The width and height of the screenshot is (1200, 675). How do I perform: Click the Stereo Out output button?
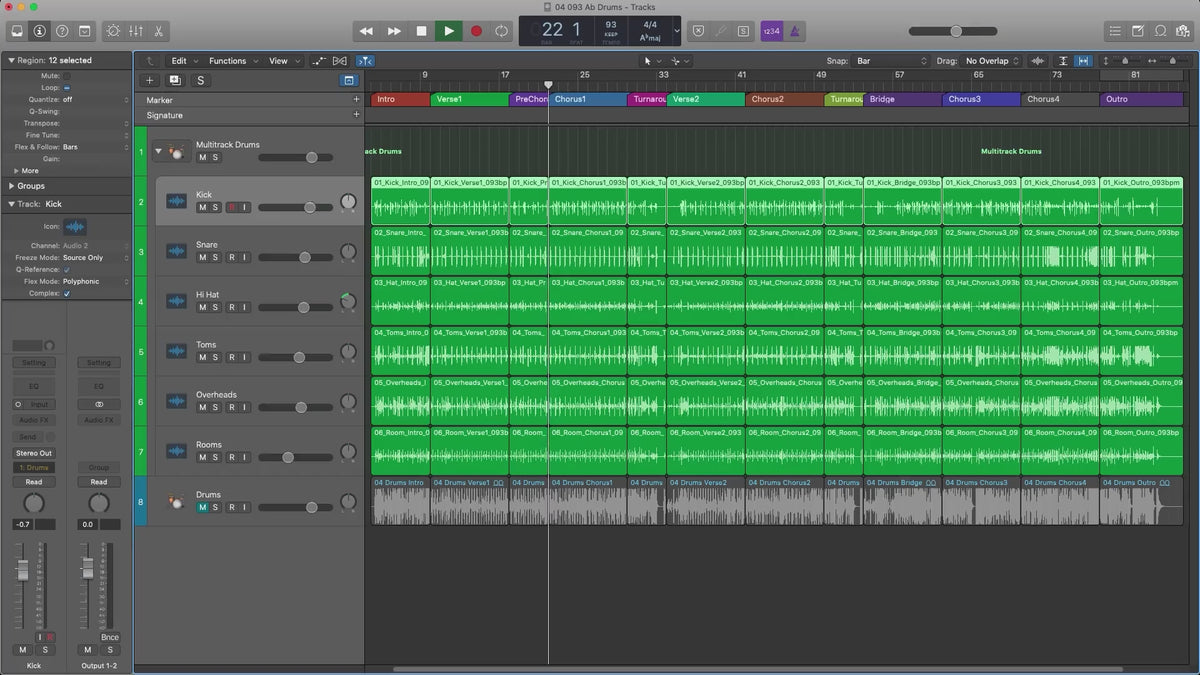[x=34, y=453]
